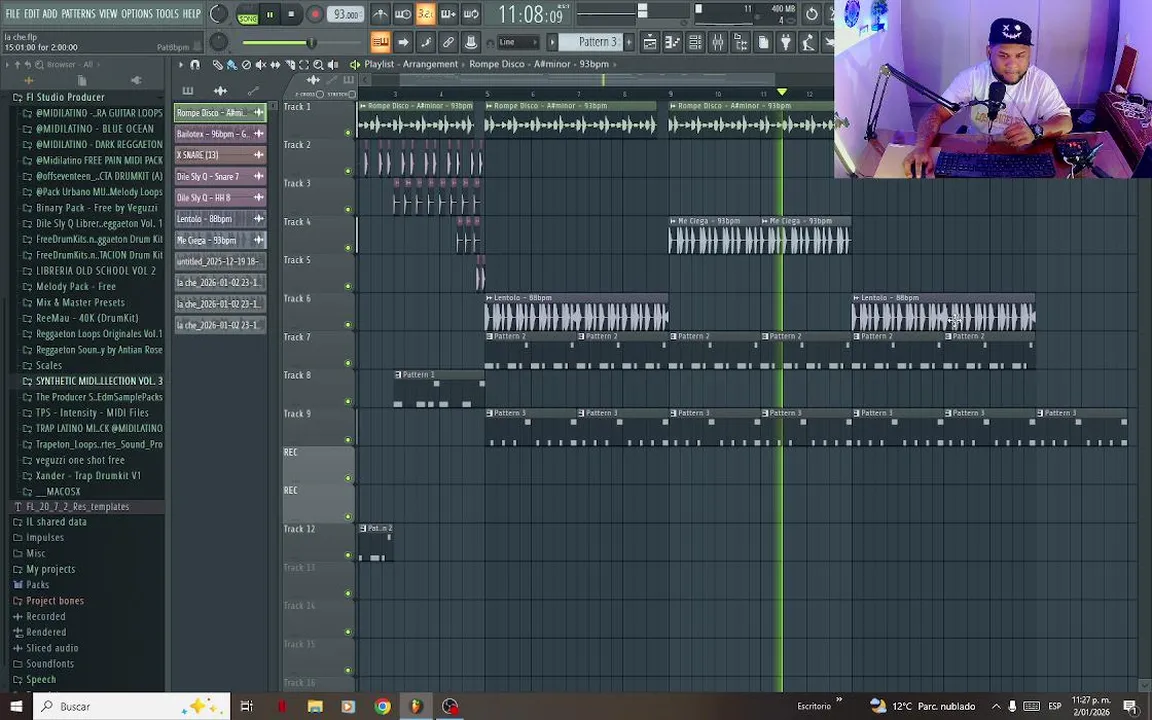Enable wait for input to start playing

click(x=403, y=14)
